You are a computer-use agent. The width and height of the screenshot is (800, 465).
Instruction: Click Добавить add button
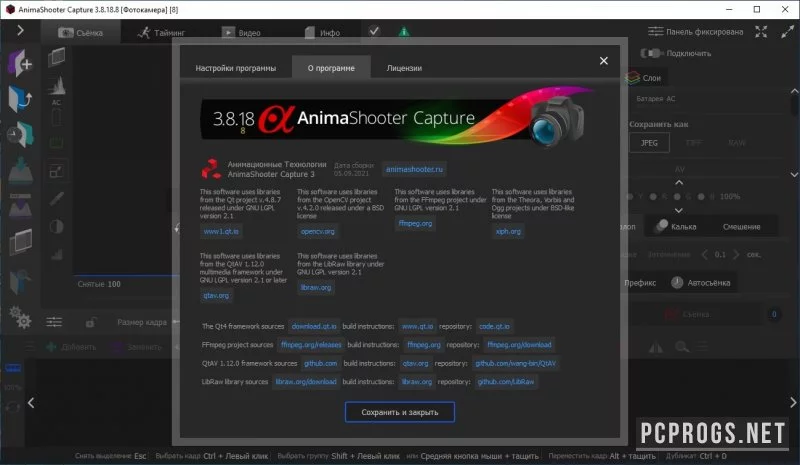(x=70, y=347)
